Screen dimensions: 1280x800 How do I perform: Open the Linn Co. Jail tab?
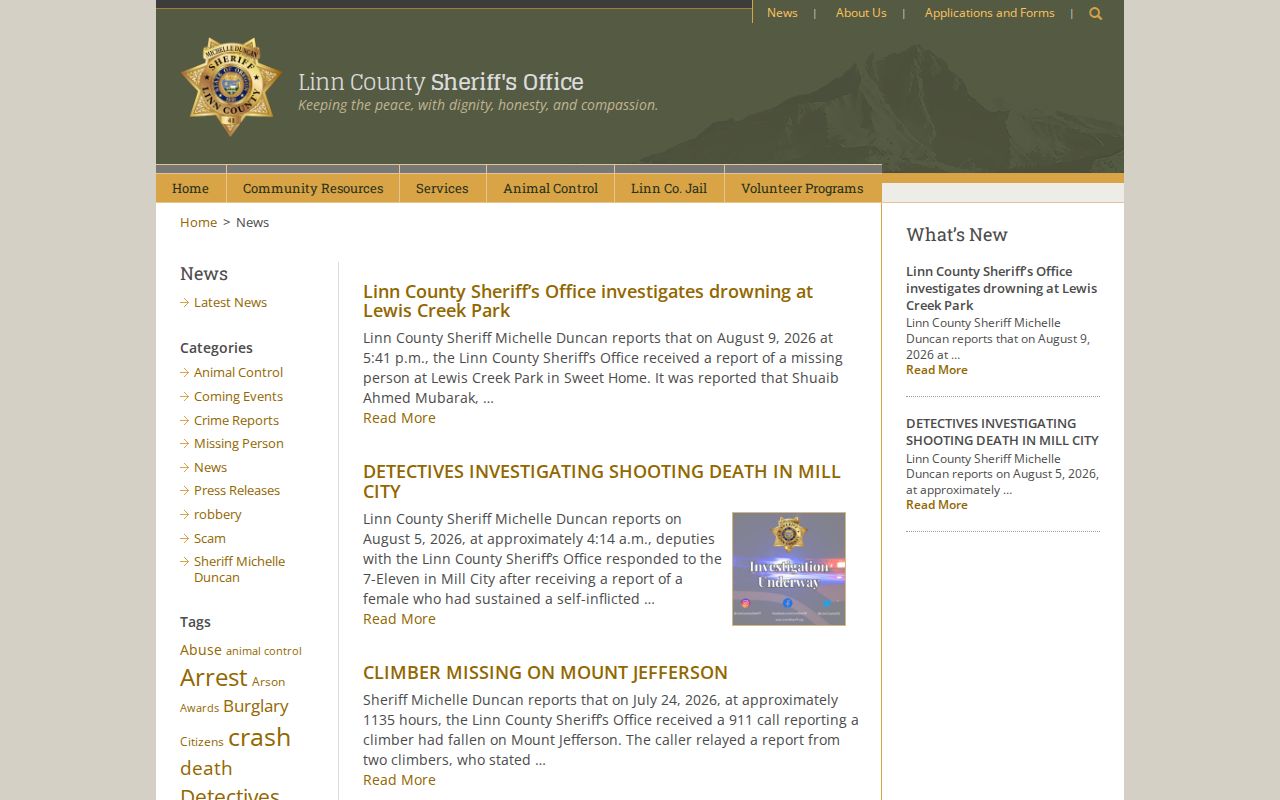pos(669,188)
